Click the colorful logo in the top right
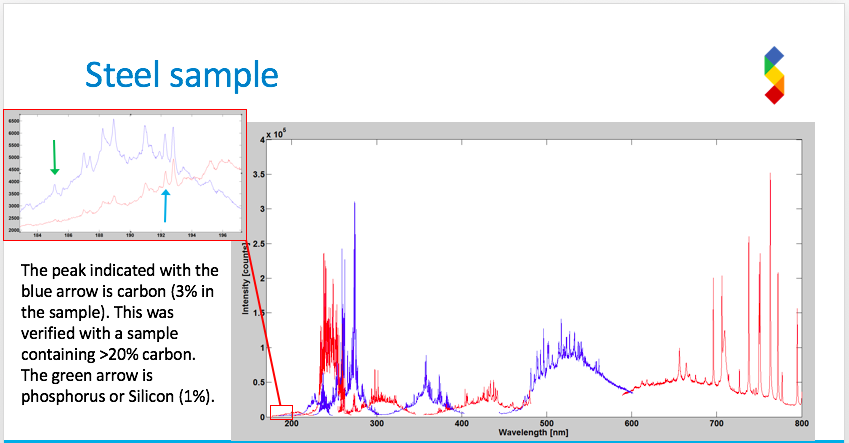Image resolution: width=849 pixels, height=443 pixels. click(x=773, y=75)
